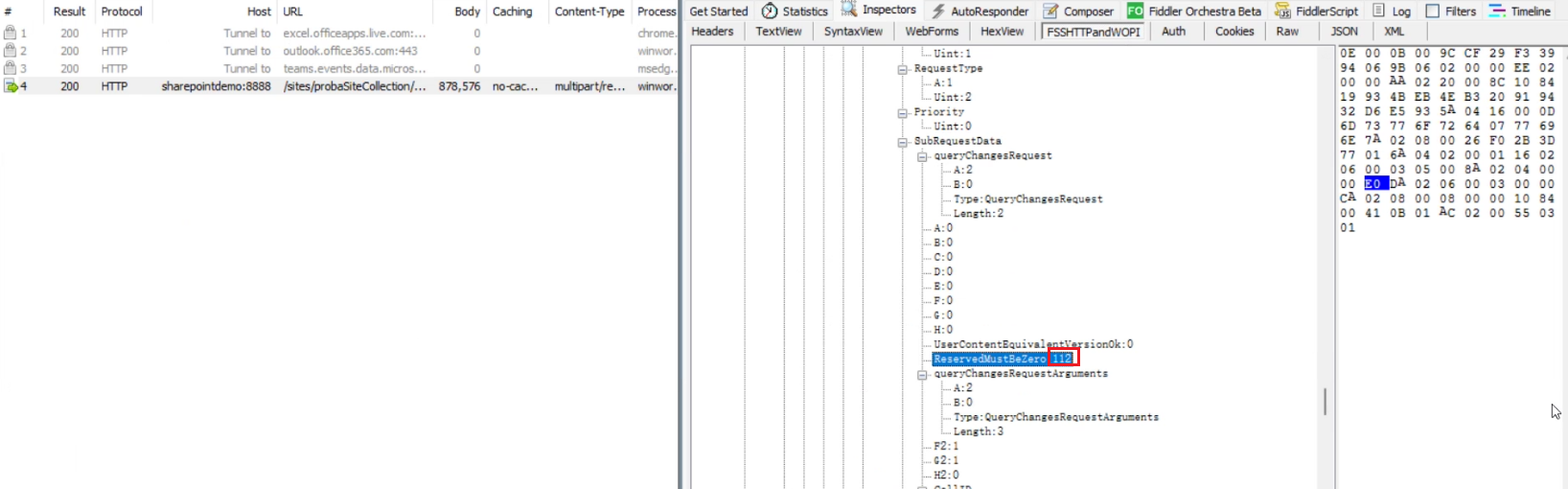The image size is (1568, 489).
Task: Select the D:0 tree item
Action: click(x=943, y=271)
